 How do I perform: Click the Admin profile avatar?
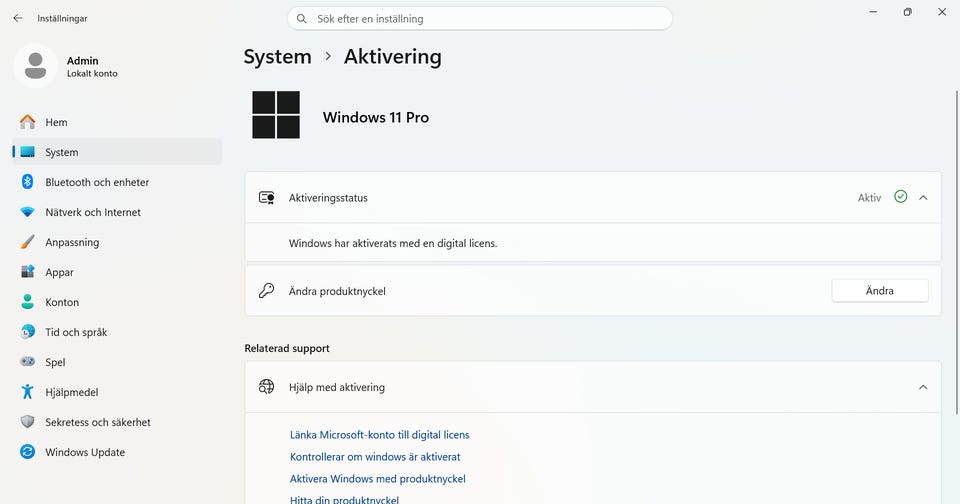tap(36, 66)
